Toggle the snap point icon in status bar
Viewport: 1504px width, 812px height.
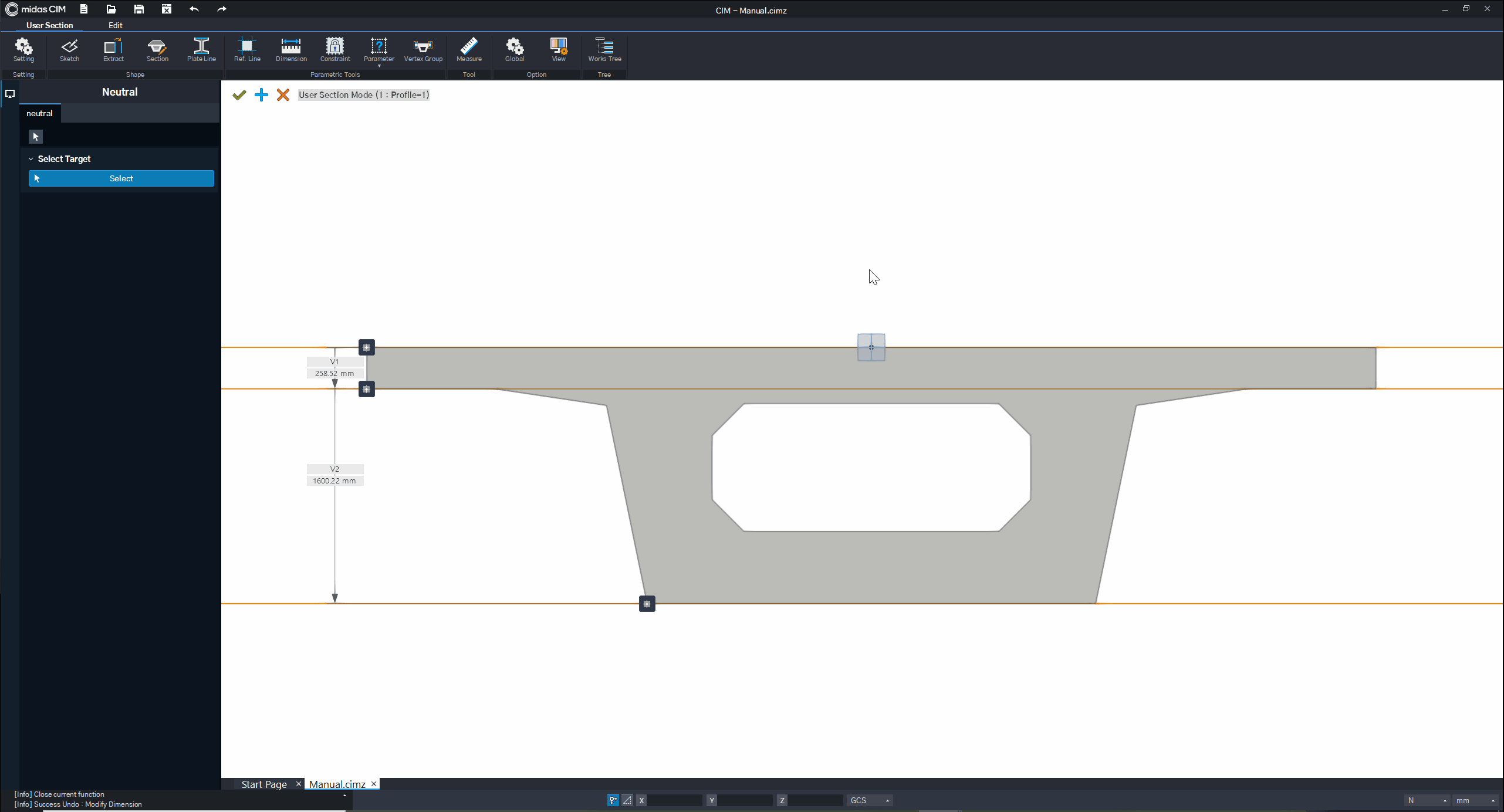click(x=613, y=800)
